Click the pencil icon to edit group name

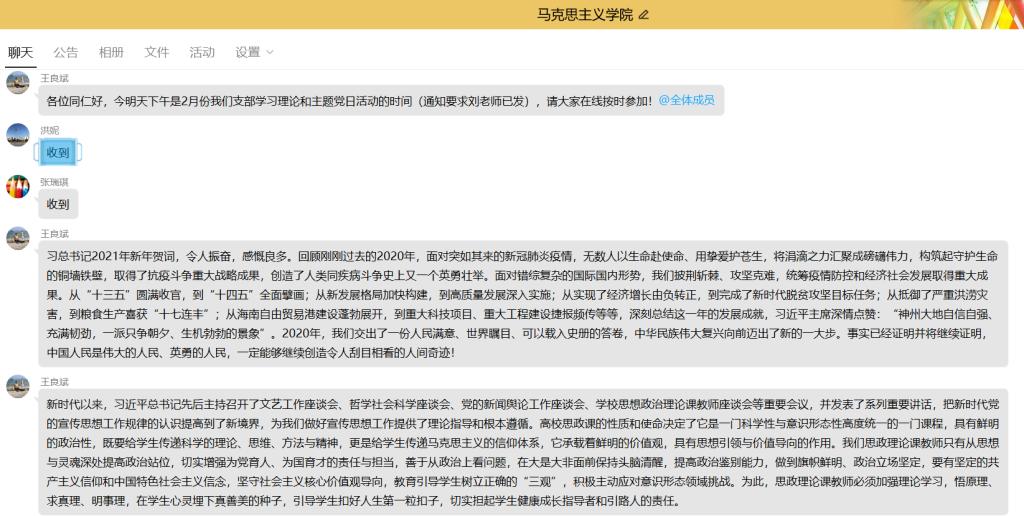click(644, 14)
